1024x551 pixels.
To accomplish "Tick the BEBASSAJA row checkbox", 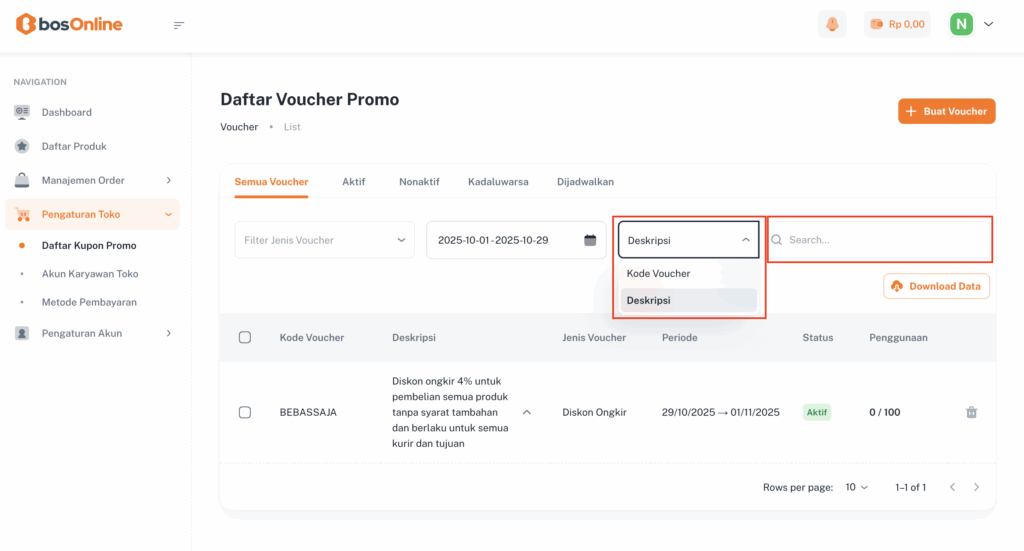I will click(x=245, y=412).
